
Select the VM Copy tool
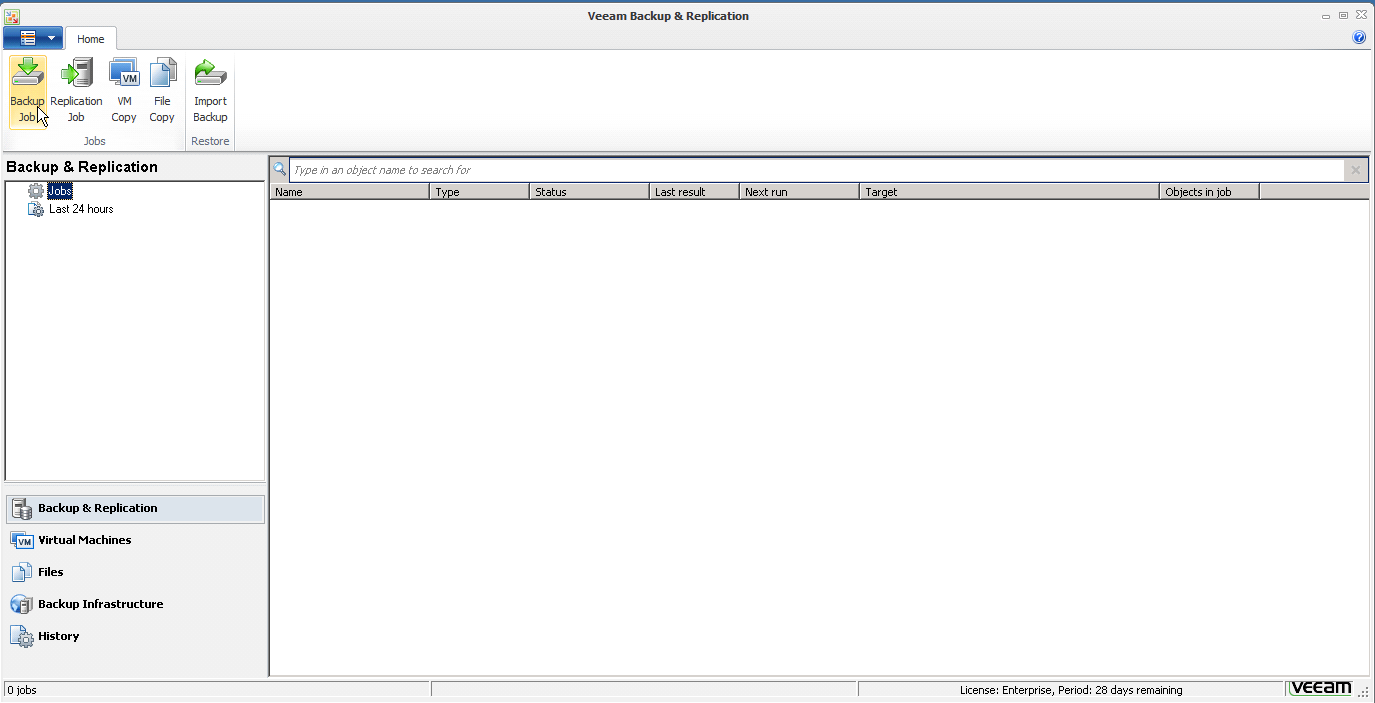[x=124, y=90]
